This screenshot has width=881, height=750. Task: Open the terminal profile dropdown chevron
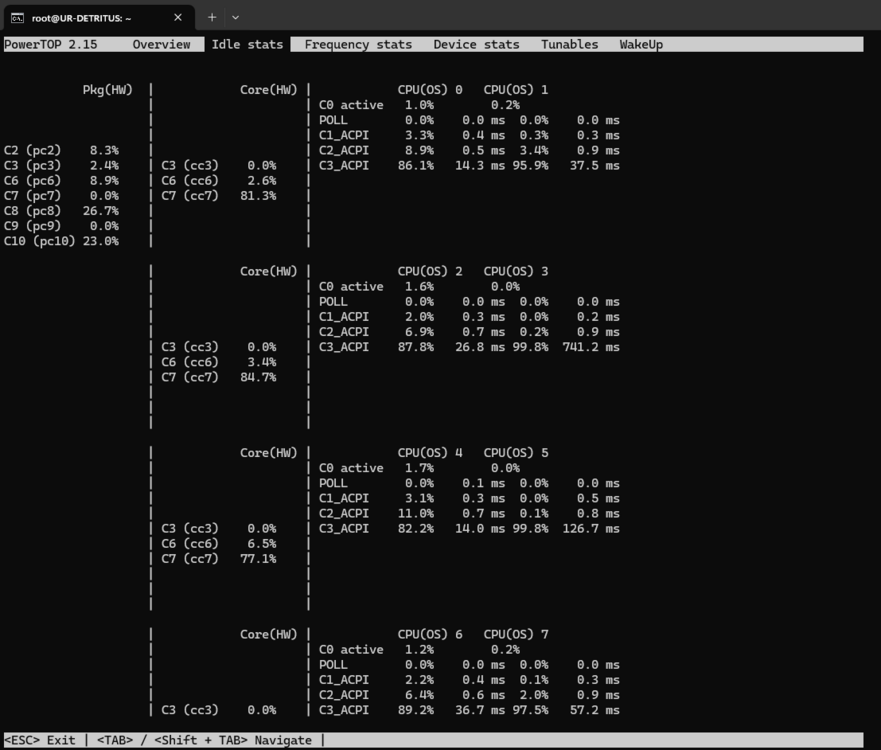click(x=235, y=17)
